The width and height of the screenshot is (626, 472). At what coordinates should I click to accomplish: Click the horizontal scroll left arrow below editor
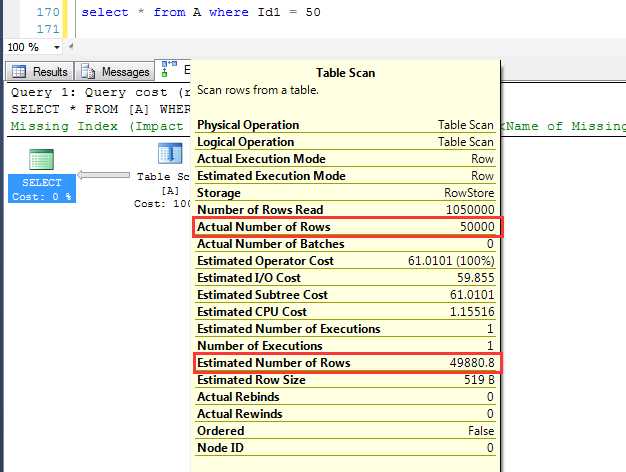tap(71, 46)
